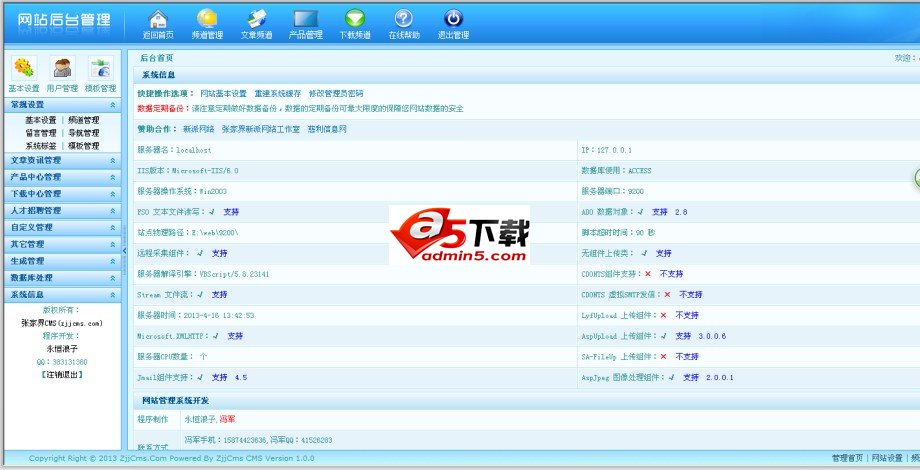Click the server time 2013-4-16 13:42:53
This screenshot has width=920, height=470.
coord(219,316)
